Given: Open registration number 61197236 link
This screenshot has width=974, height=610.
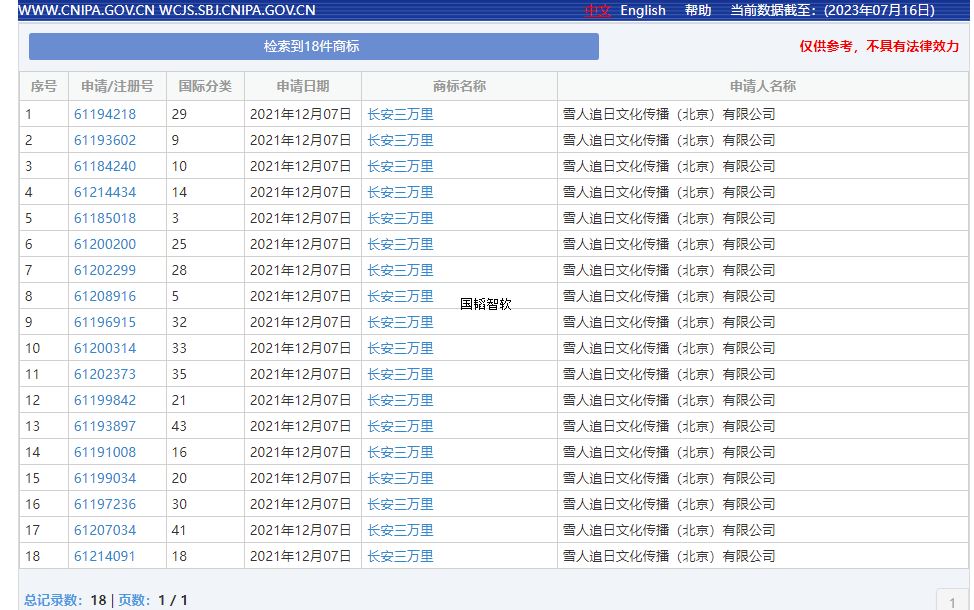Looking at the screenshot, I should [x=104, y=504].
